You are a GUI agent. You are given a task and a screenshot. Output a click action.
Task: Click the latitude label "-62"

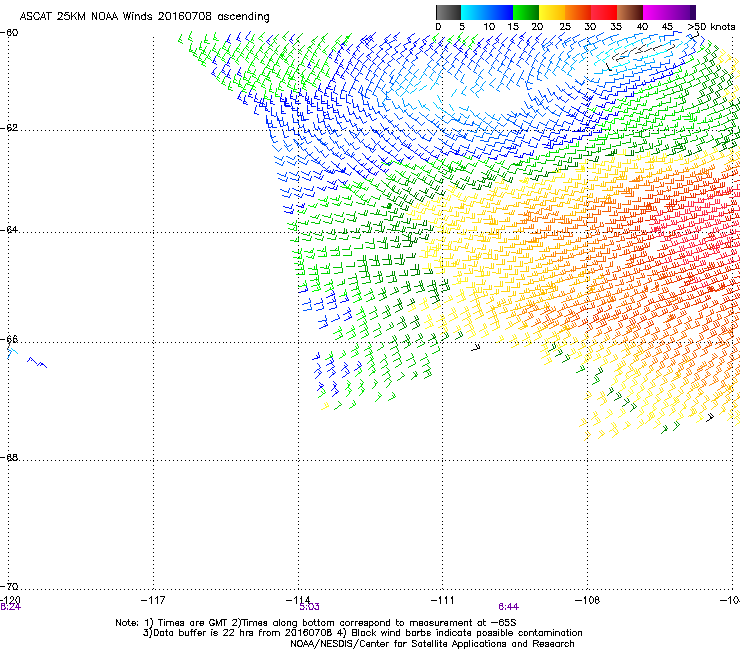coord(9,128)
